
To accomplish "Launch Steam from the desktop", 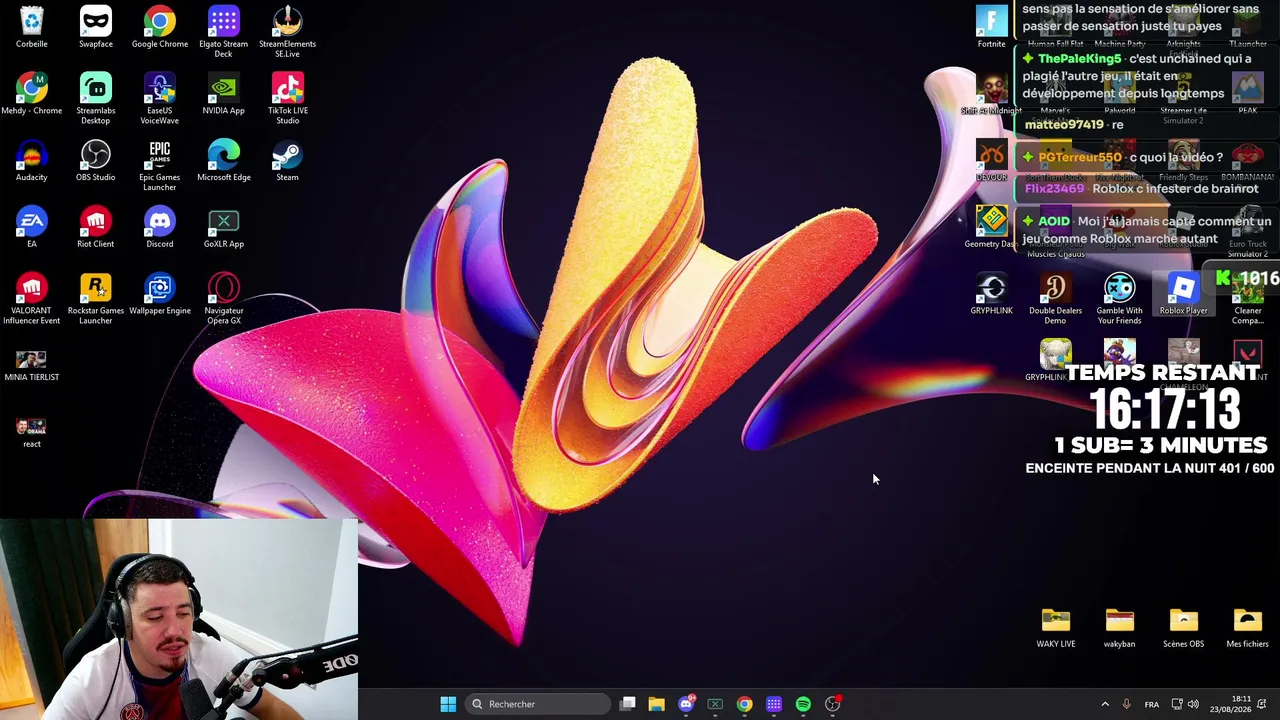I will pos(287,161).
